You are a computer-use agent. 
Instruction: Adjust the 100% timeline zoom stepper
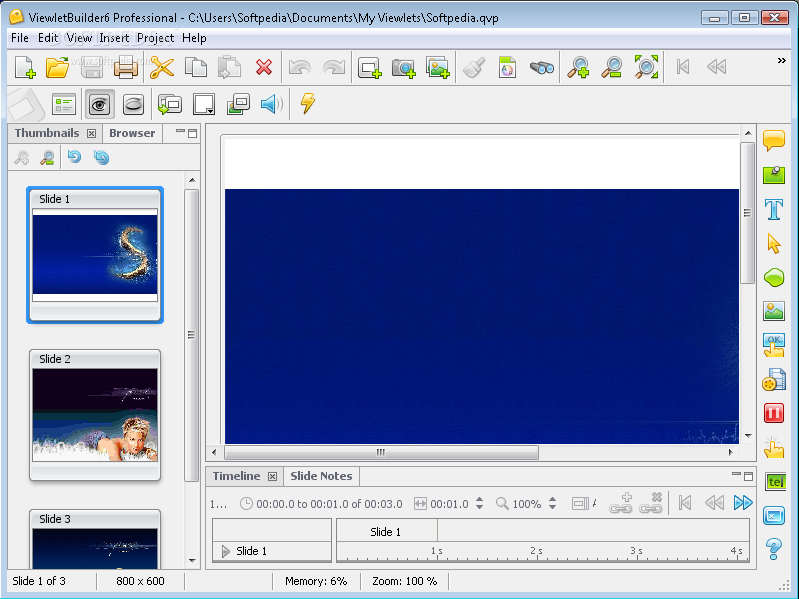[552, 503]
